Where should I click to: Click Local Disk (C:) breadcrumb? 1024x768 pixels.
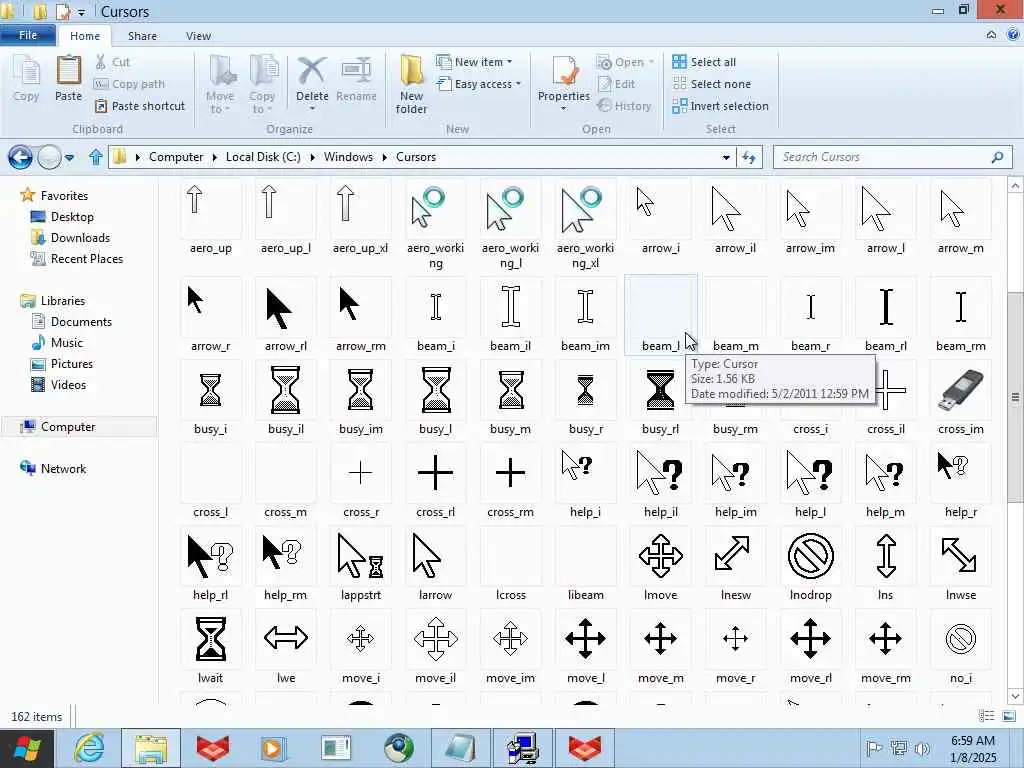click(x=263, y=157)
